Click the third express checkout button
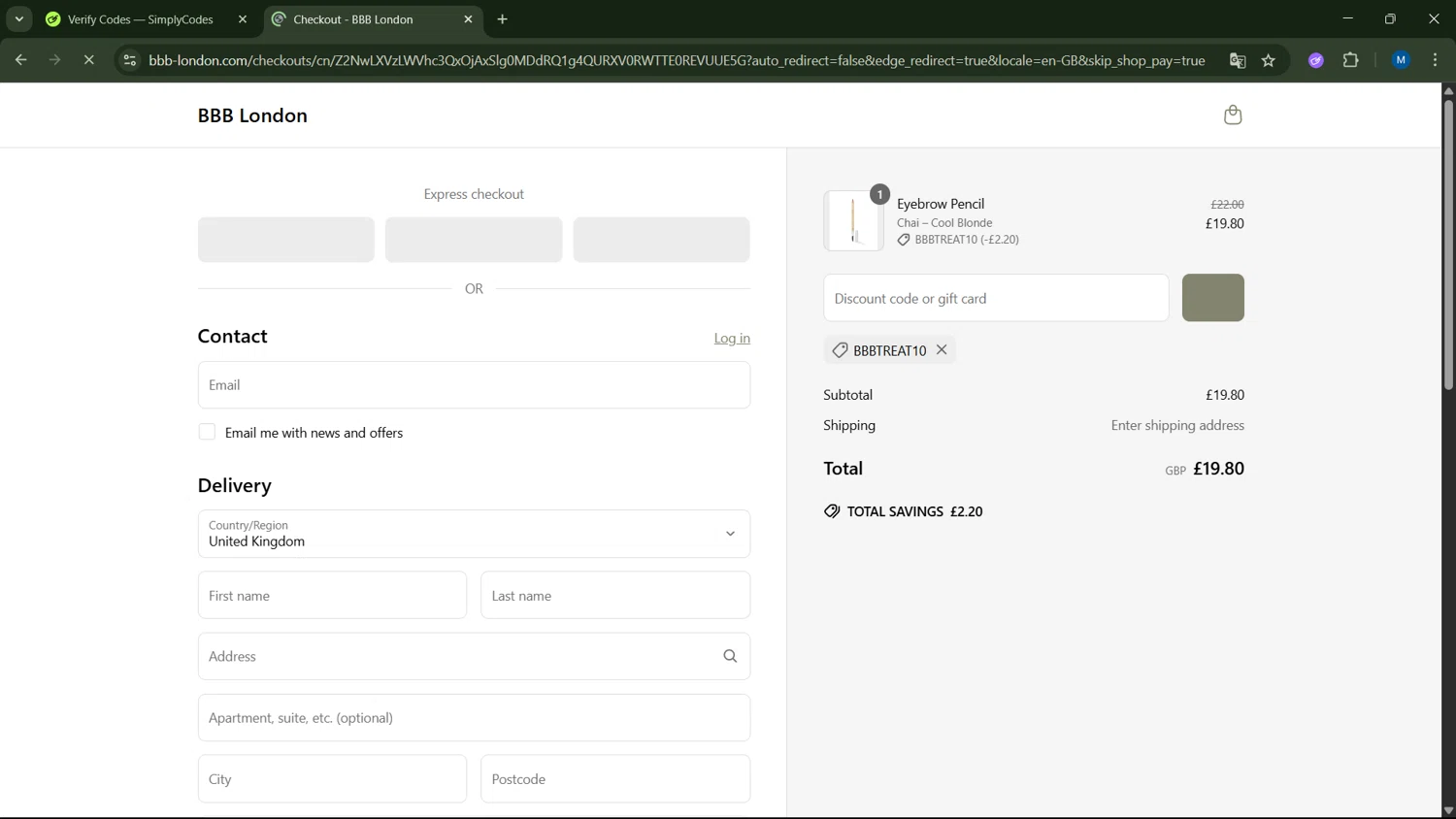This screenshot has width=1456, height=819. tap(661, 240)
